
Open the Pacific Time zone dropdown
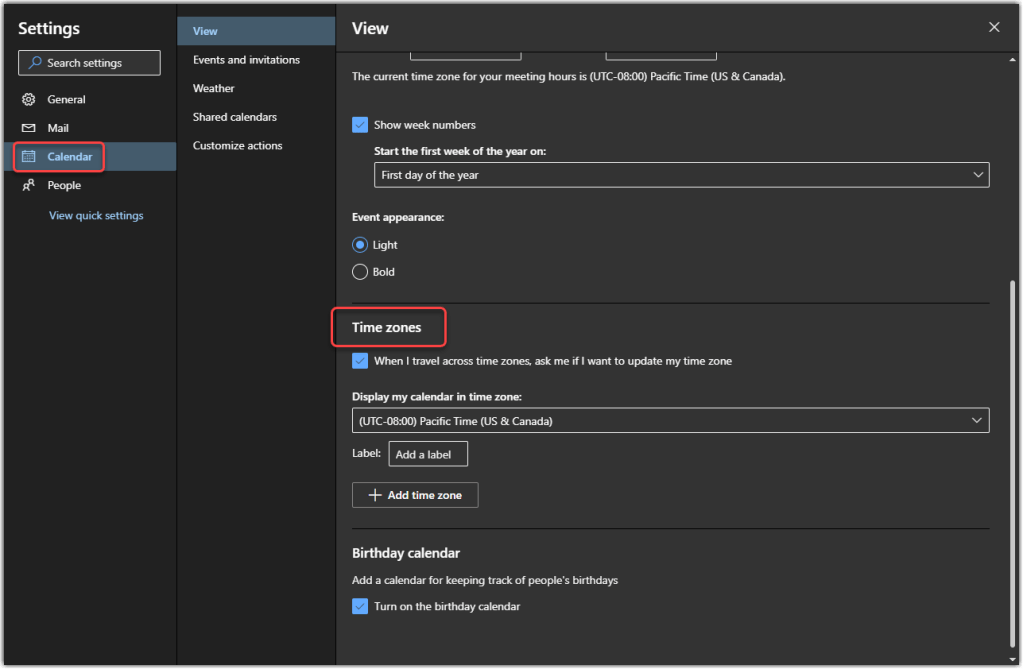point(670,421)
